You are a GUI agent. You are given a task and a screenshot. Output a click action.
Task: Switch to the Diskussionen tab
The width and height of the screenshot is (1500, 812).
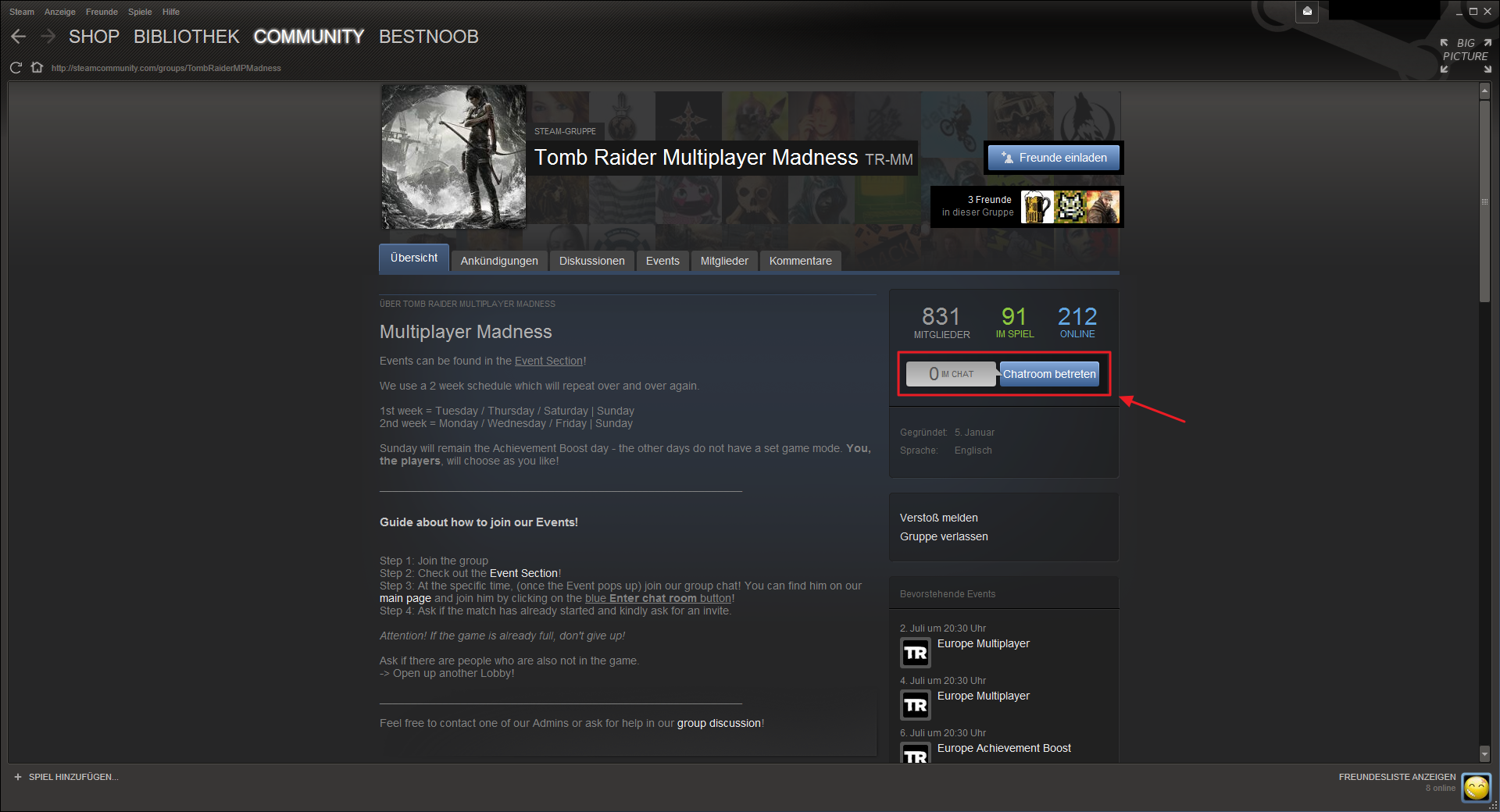click(592, 261)
